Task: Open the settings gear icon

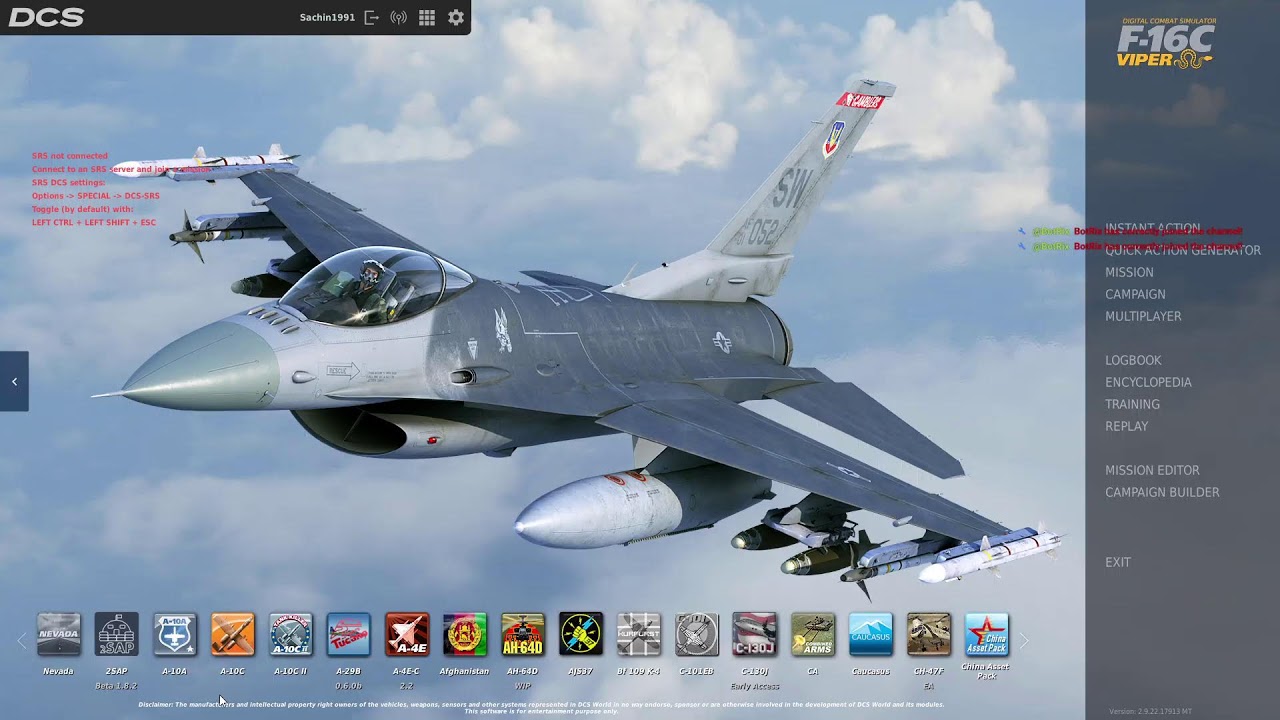Action: [456, 17]
